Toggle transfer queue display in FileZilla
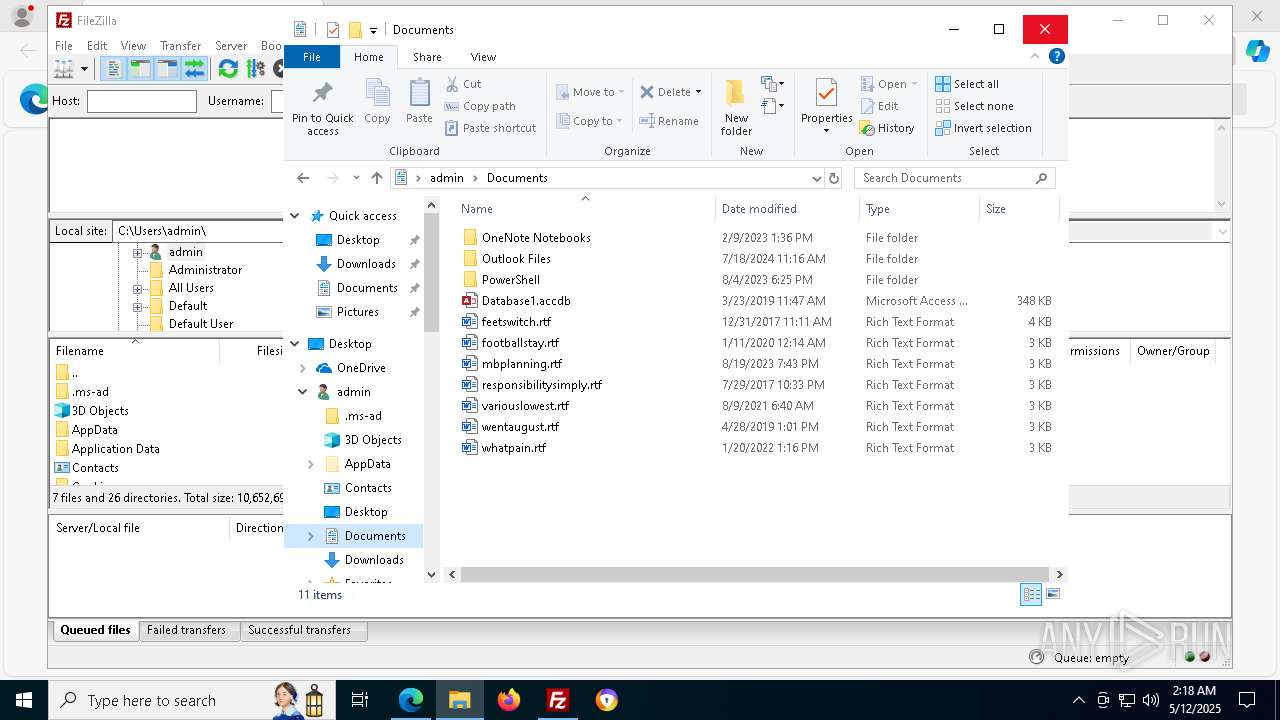 pos(194,69)
